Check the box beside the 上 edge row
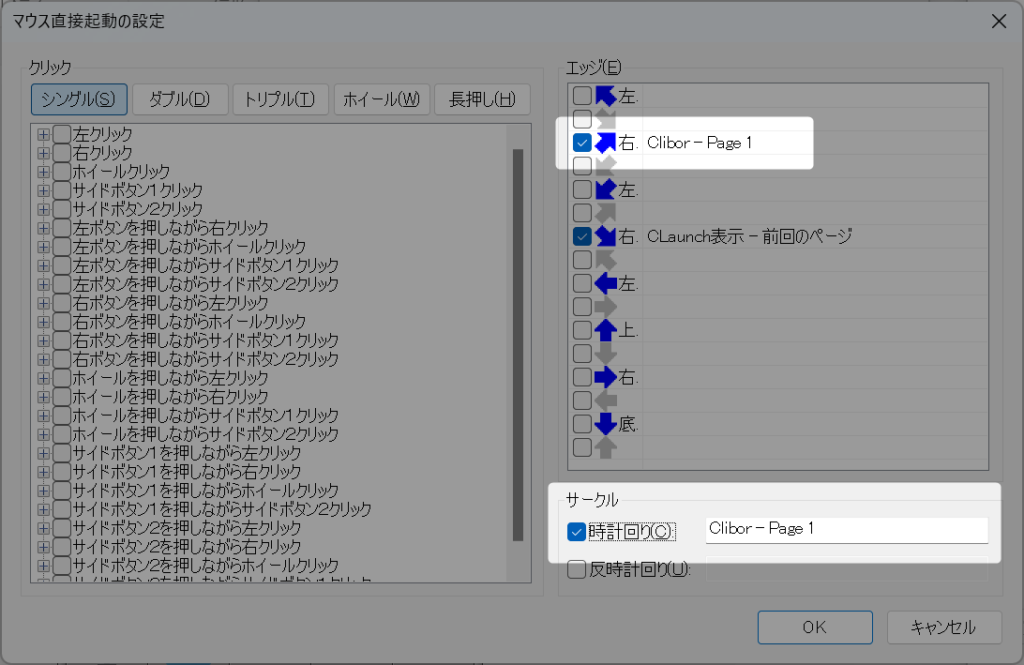Screen dimensions: 1024x665 (x=582, y=330)
